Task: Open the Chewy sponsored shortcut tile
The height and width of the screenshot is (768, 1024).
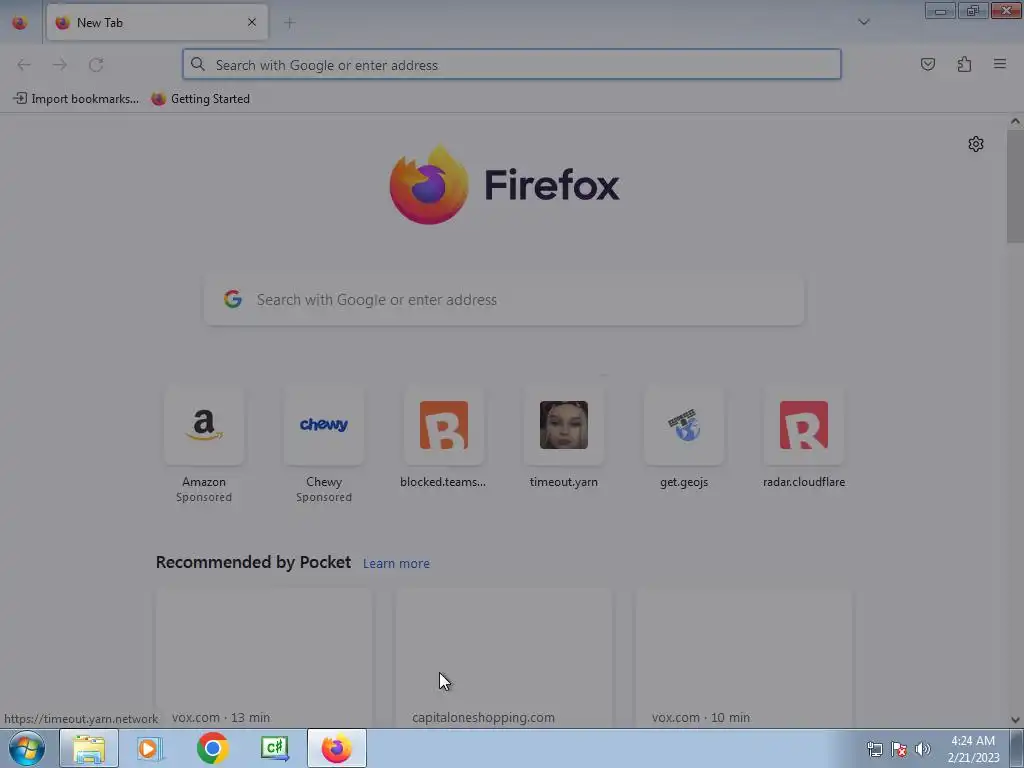Action: pyautogui.click(x=324, y=426)
